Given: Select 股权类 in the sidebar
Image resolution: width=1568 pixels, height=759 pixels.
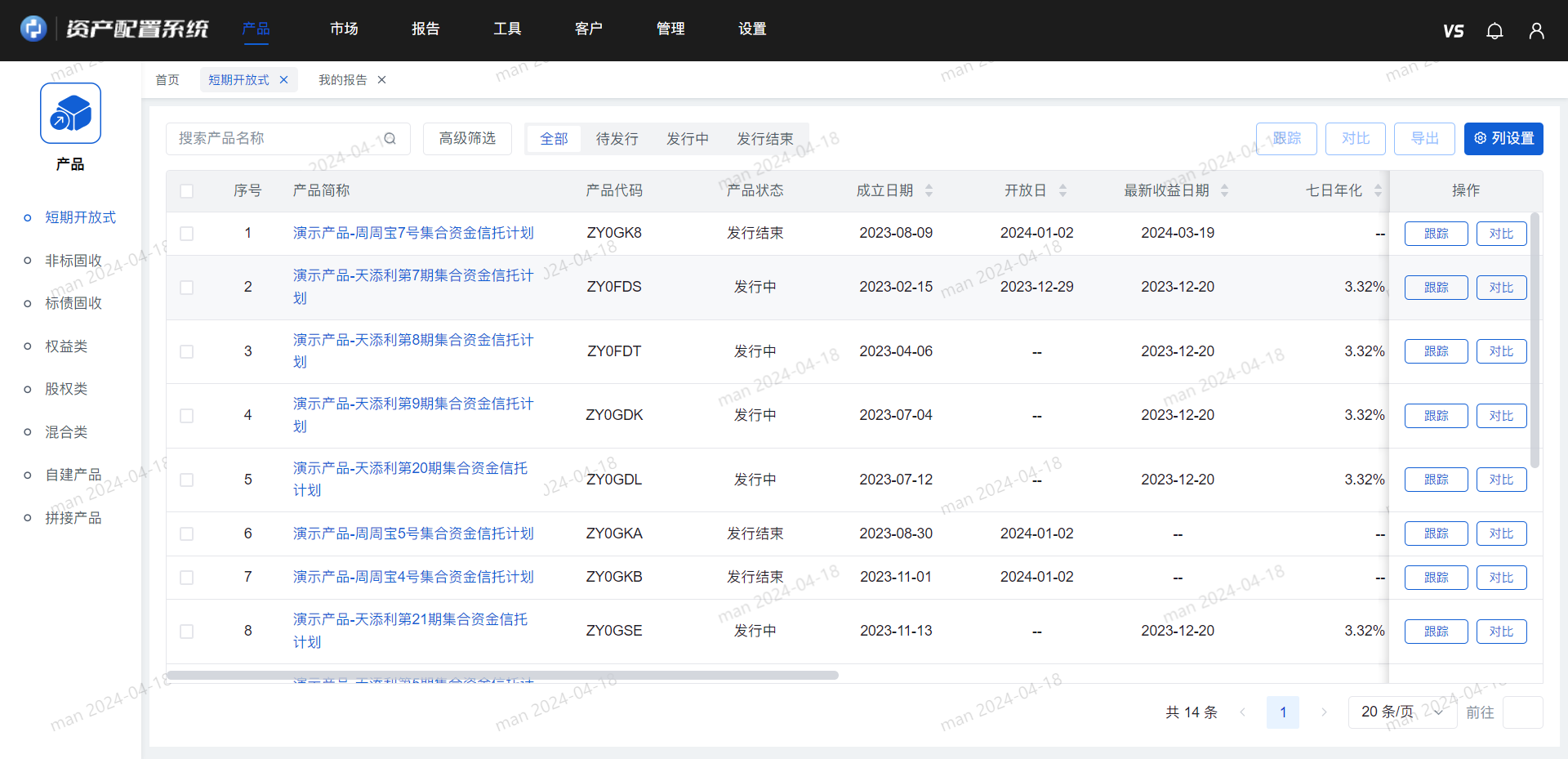Looking at the screenshot, I should pyautogui.click(x=66, y=389).
